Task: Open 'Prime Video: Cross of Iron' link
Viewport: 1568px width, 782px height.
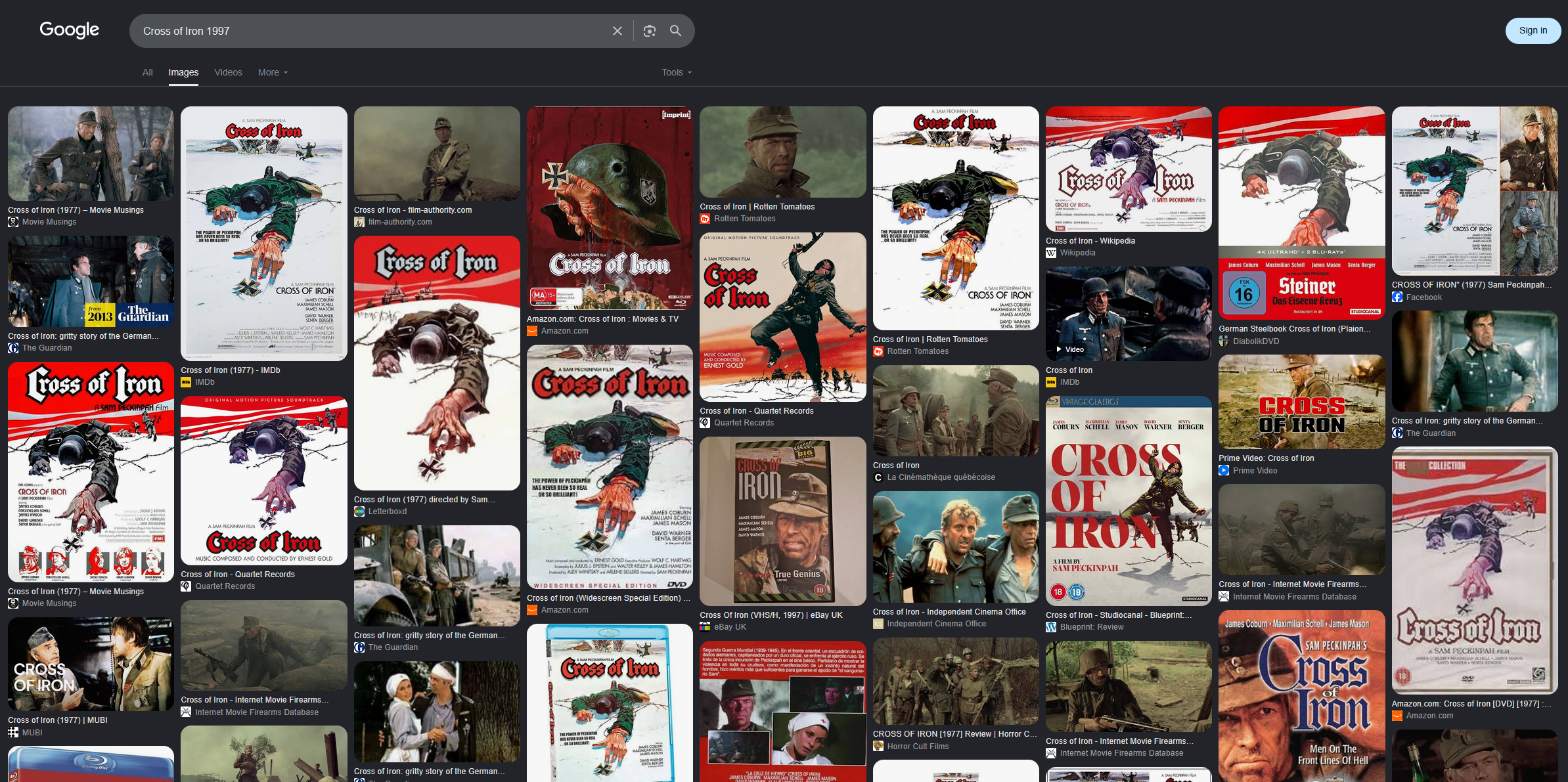Action: [x=1266, y=458]
